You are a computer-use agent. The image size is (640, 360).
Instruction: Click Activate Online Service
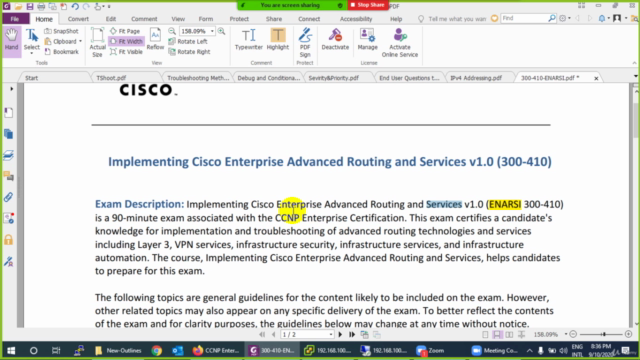[x=400, y=42]
